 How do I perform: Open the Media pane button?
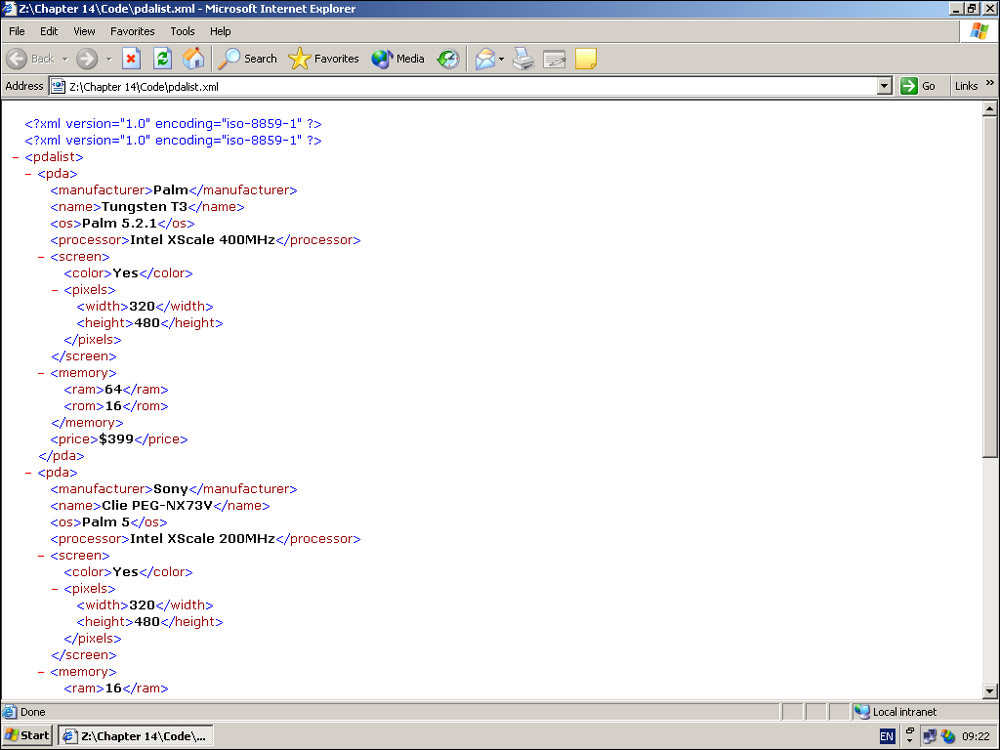pos(398,59)
